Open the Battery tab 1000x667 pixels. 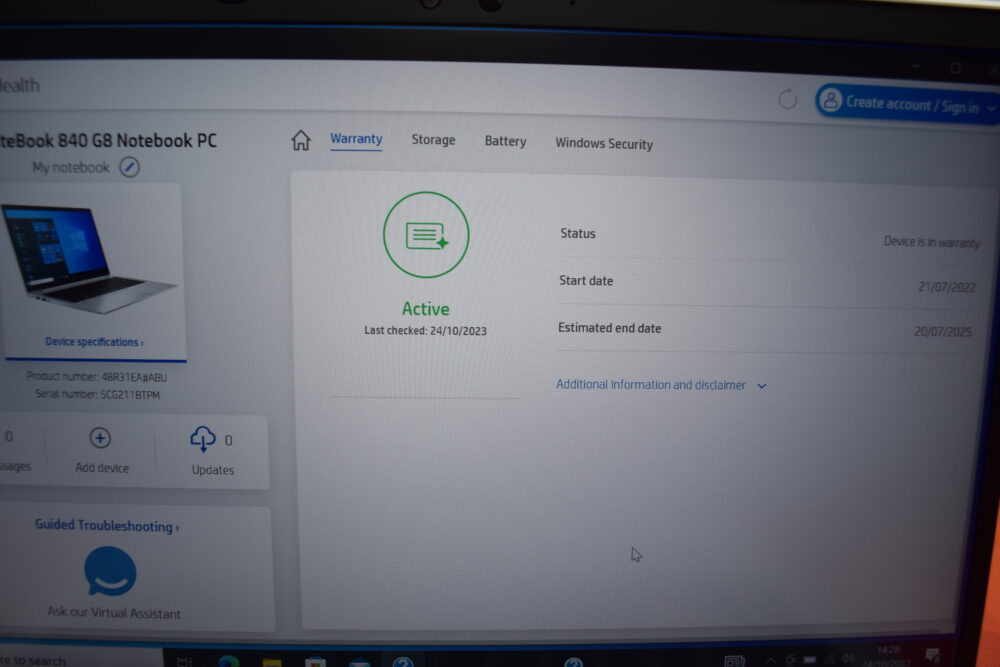pyautogui.click(x=505, y=141)
